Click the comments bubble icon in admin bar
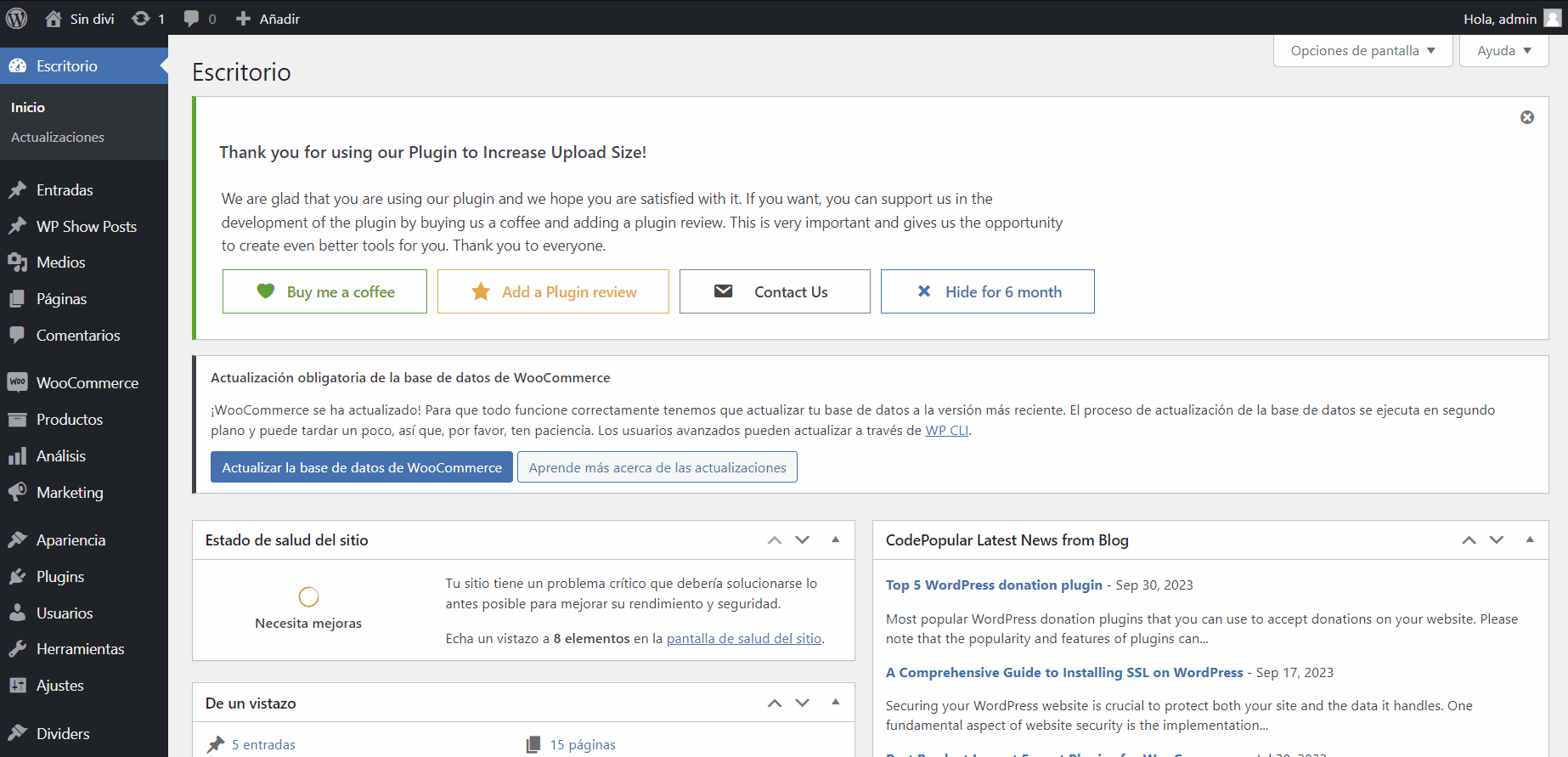Image resolution: width=1568 pixels, height=757 pixels. click(192, 18)
